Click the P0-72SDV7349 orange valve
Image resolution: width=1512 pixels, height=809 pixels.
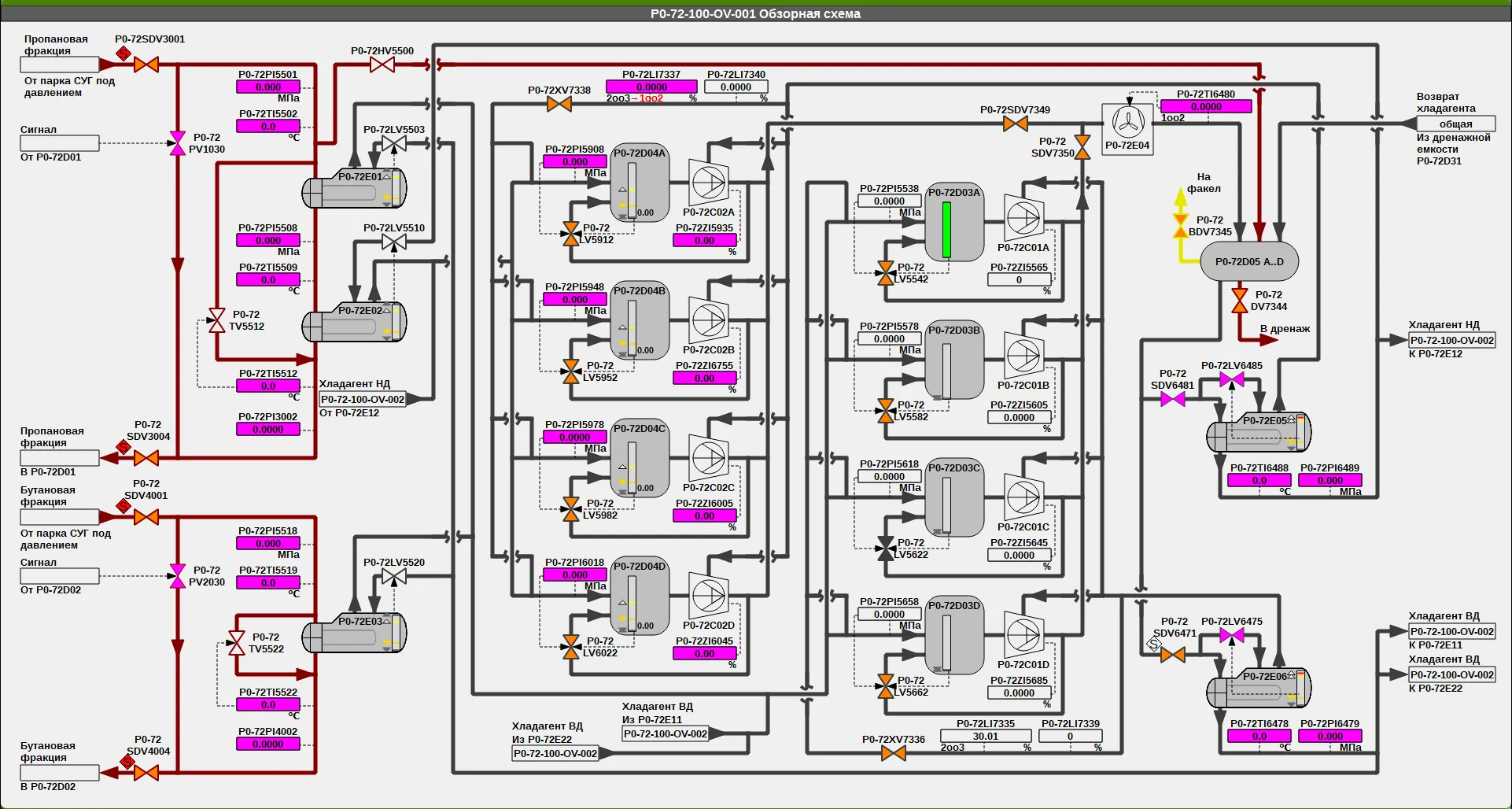pyautogui.click(x=1016, y=124)
